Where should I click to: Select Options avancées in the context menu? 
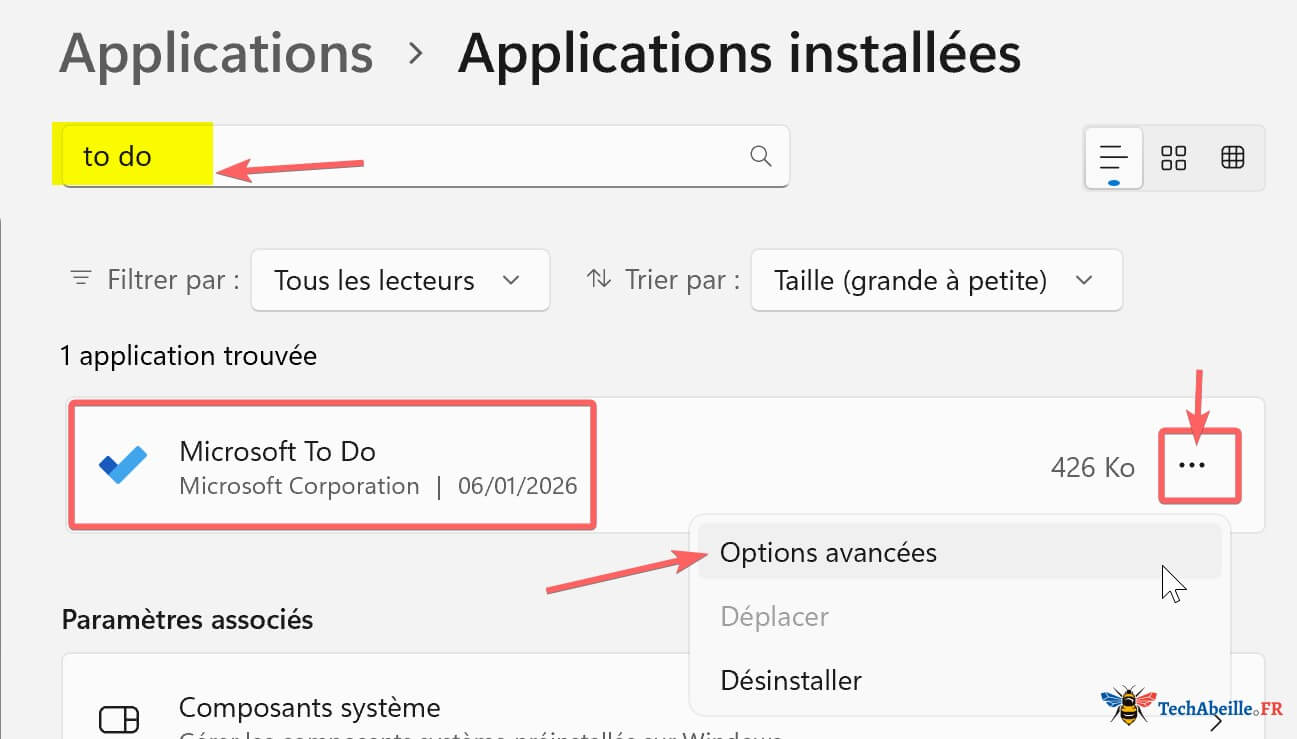pos(828,551)
